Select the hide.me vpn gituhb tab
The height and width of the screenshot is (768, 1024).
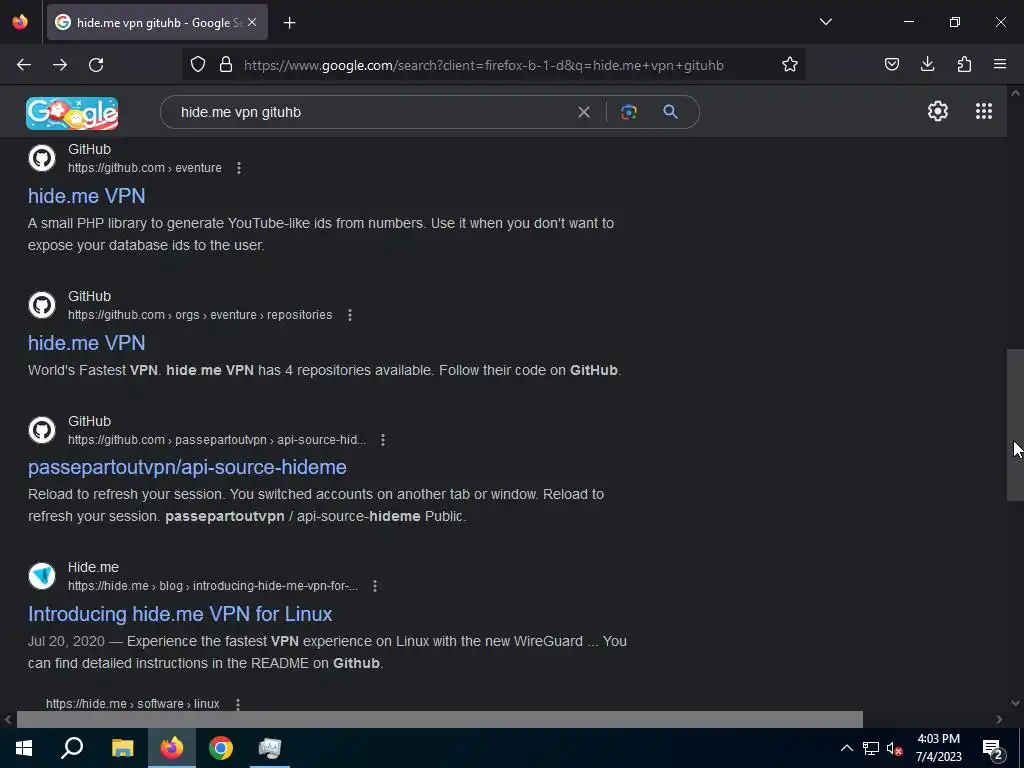157,23
